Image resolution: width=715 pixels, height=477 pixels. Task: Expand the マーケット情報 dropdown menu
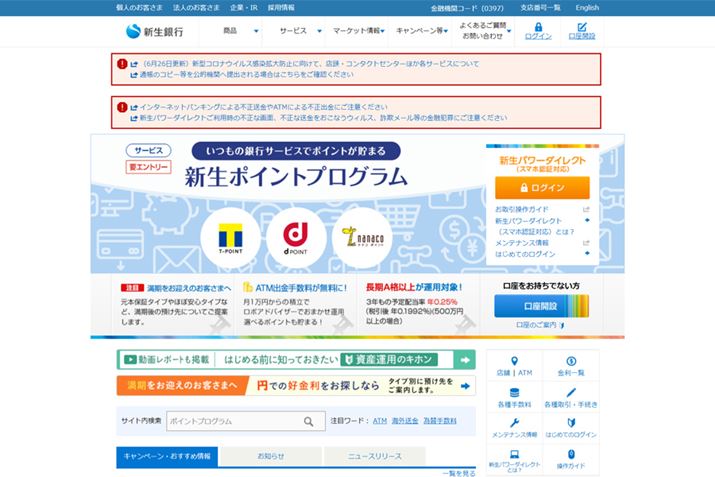[x=358, y=31]
